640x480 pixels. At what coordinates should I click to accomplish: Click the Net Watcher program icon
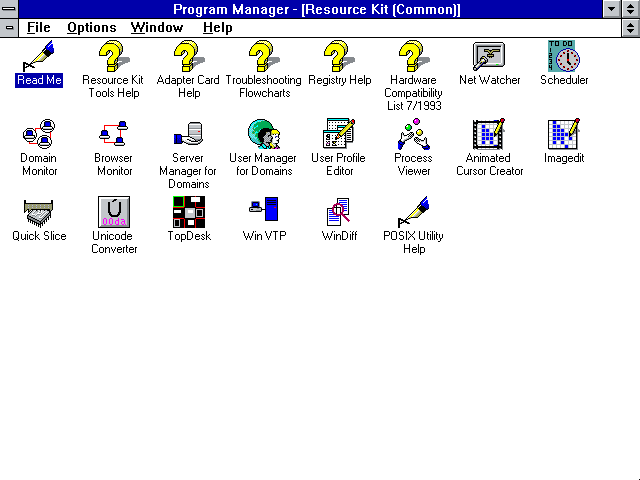[x=489, y=56]
